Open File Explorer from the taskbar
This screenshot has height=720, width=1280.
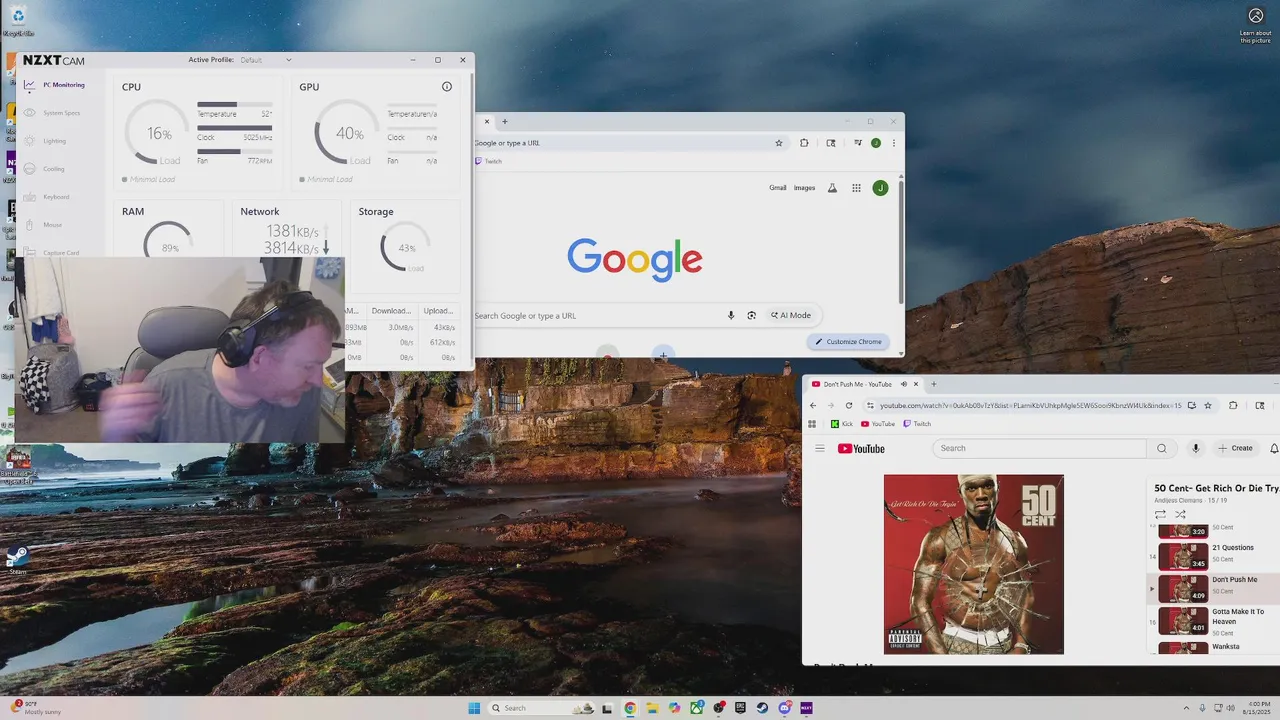point(652,708)
